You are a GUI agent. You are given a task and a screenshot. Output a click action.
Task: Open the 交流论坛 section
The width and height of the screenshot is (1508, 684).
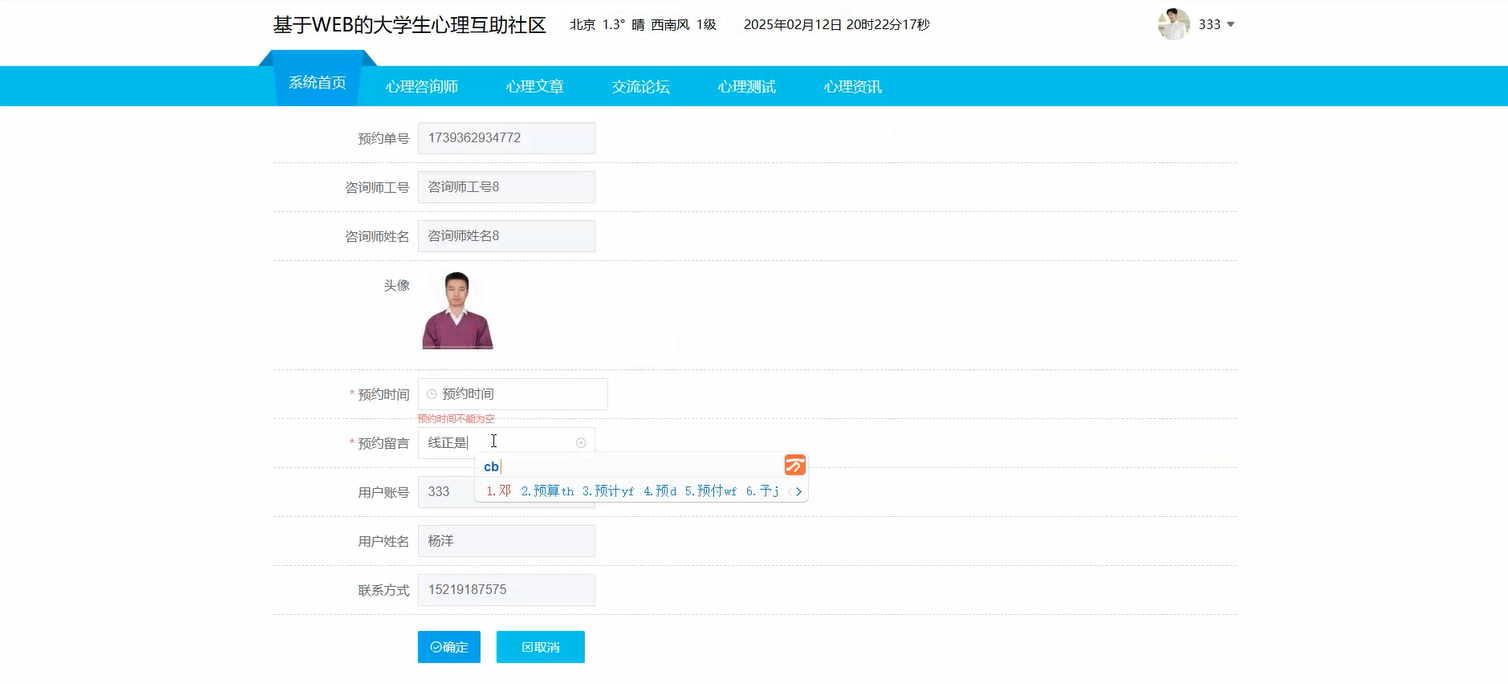pyautogui.click(x=640, y=86)
